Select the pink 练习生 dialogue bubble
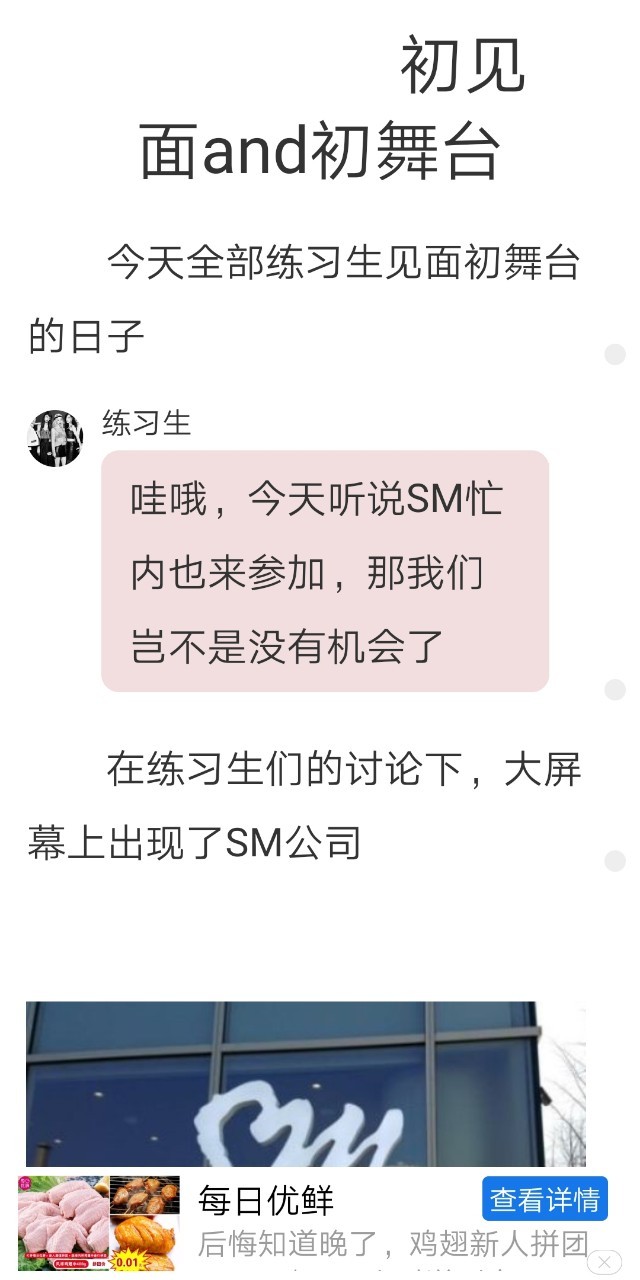This screenshot has height=1280, width=640. point(325,571)
